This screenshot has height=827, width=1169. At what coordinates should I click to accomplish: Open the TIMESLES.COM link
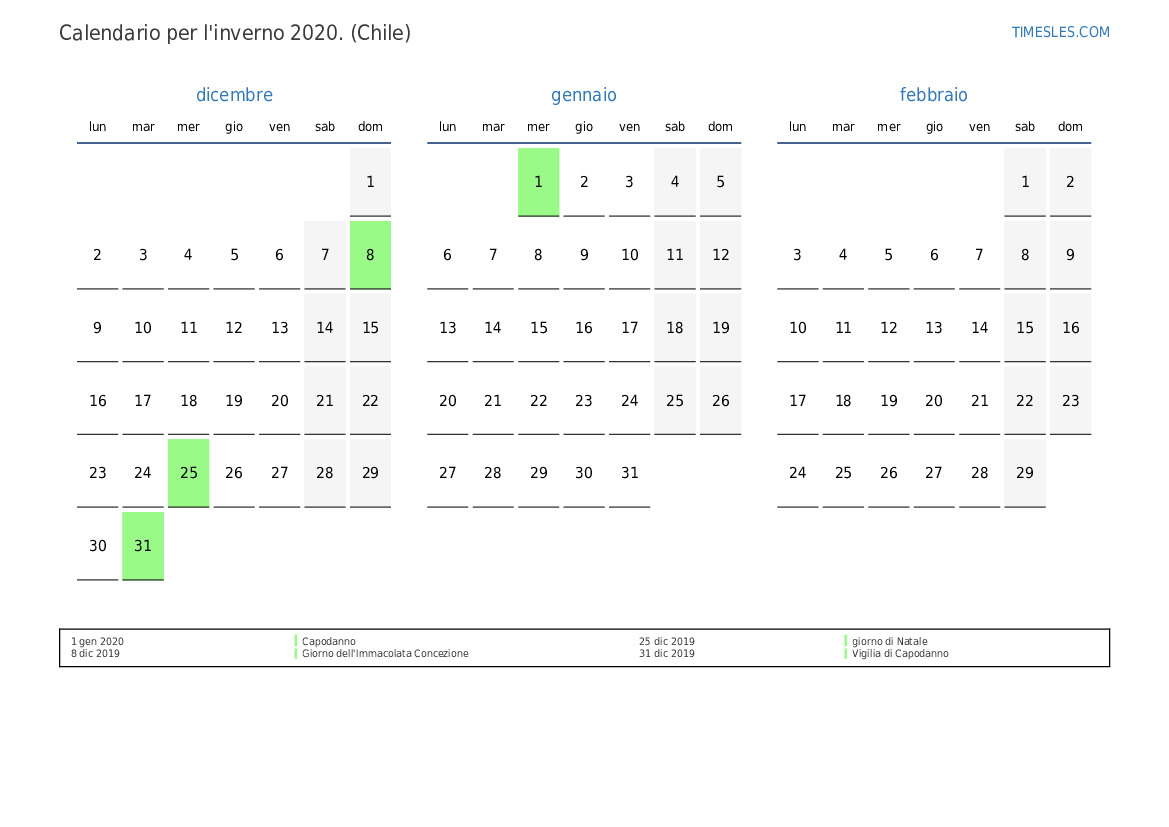point(1060,32)
